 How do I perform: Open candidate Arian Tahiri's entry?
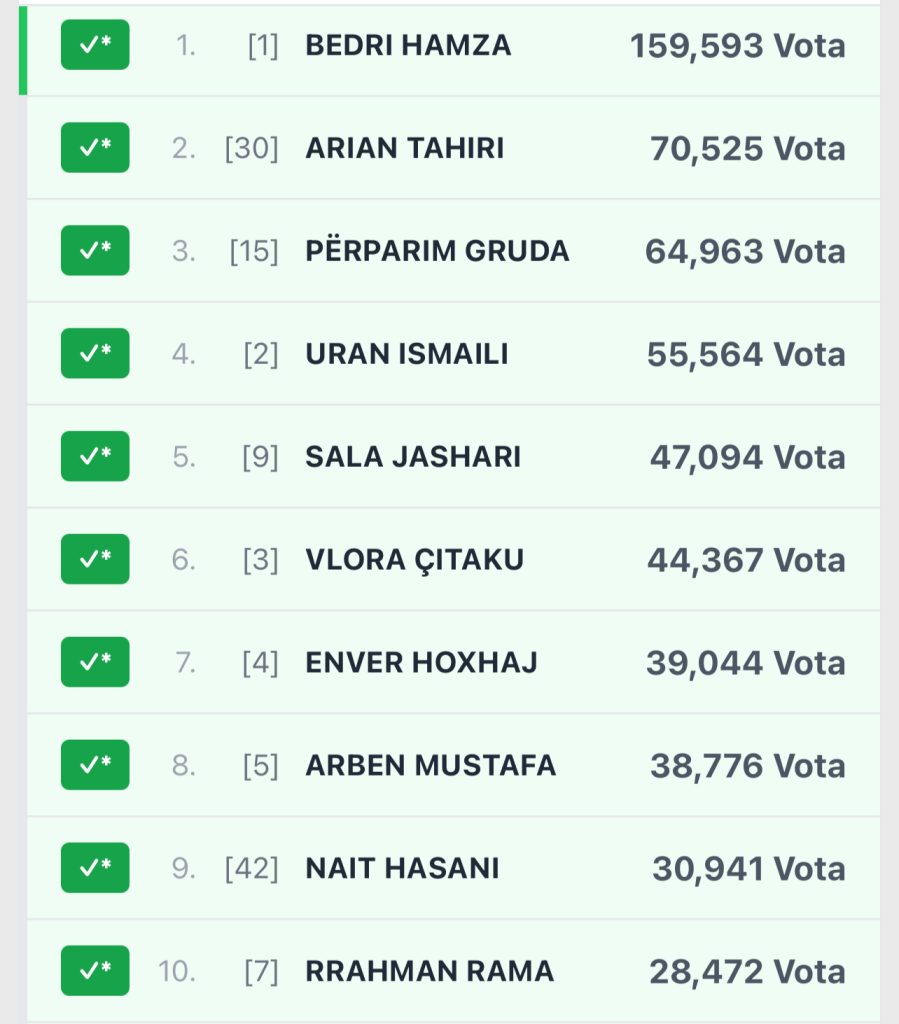[x=404, y=148]
